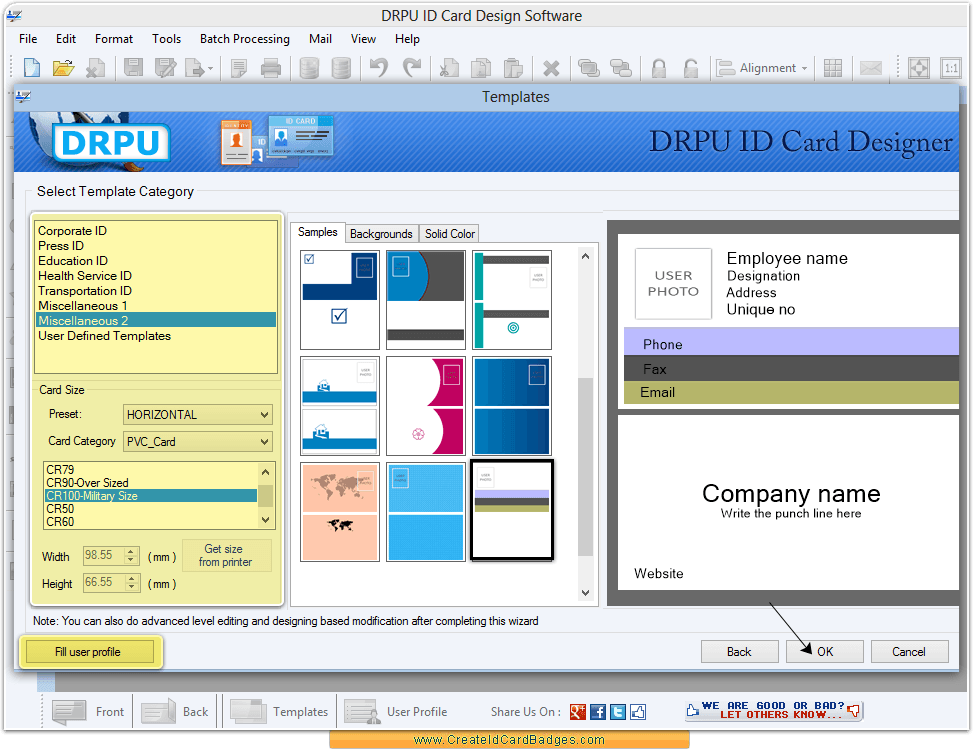Share on Google Plus icon
Viewport: 973px width, 750px height.
tap(578, 712)
